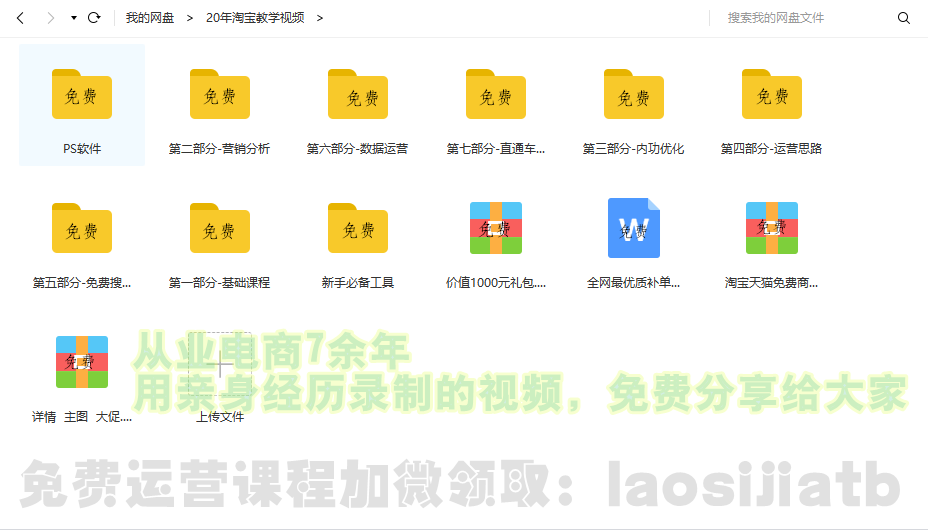Click the 第六部分-数据运营 label
The image size is (928, 532).
coord(357,149)
